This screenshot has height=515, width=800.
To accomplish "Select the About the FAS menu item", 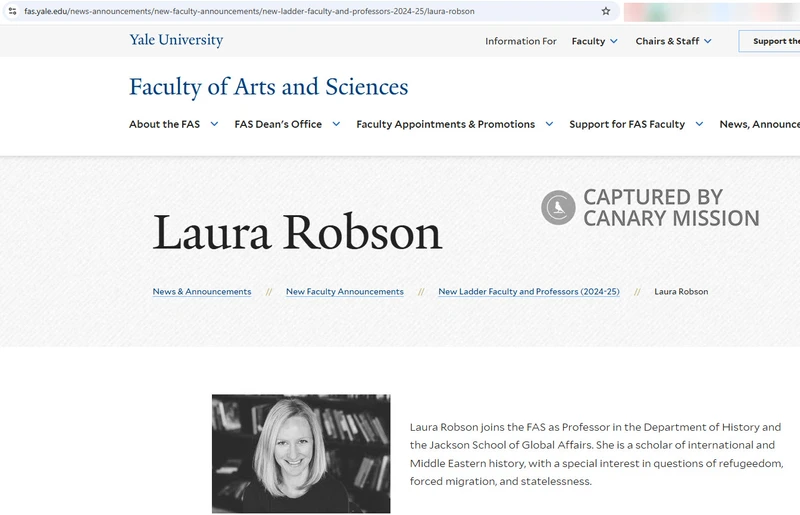I will tap(164, 124).
